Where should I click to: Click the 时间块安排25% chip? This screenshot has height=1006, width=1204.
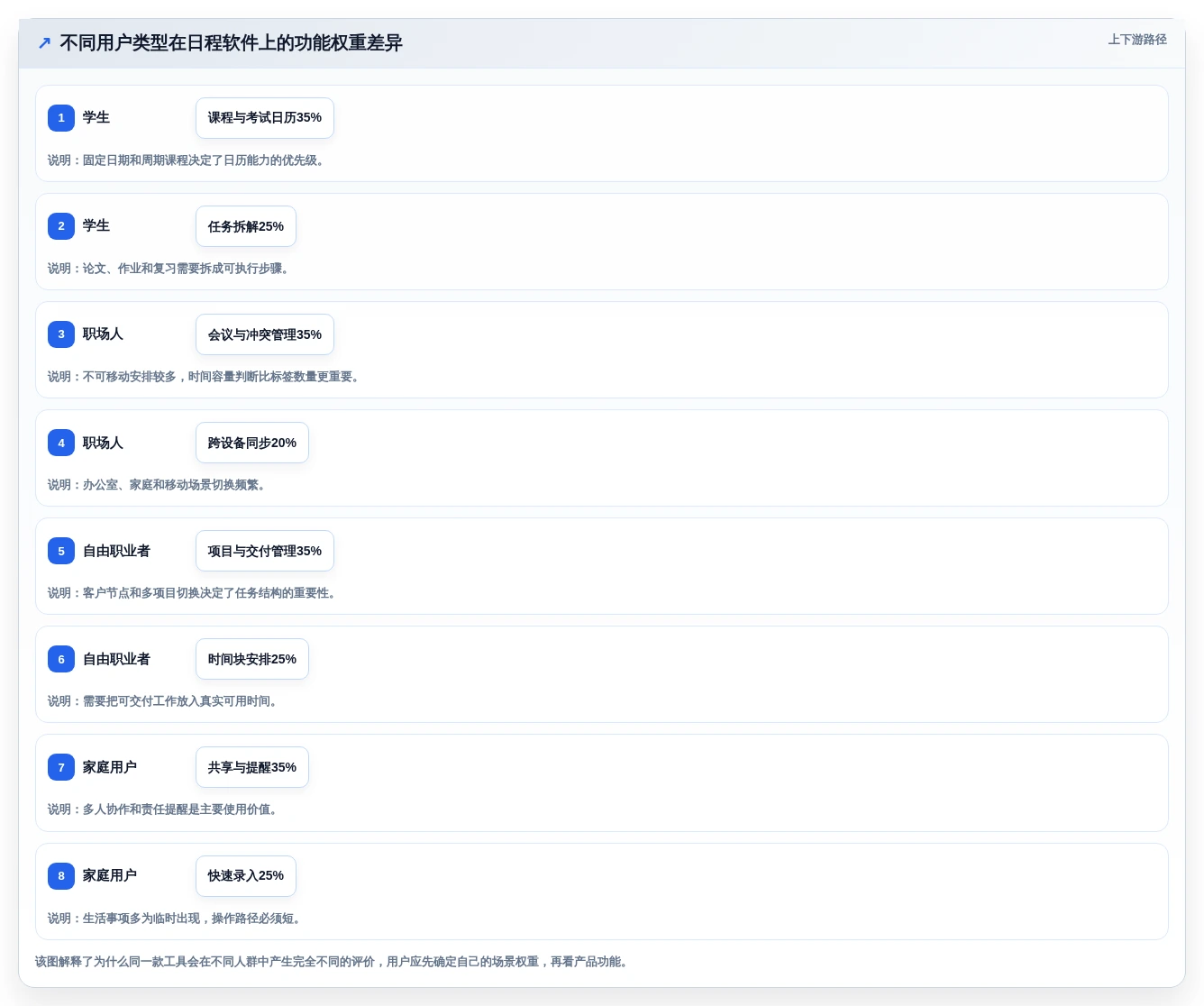[x=252, y=659]
